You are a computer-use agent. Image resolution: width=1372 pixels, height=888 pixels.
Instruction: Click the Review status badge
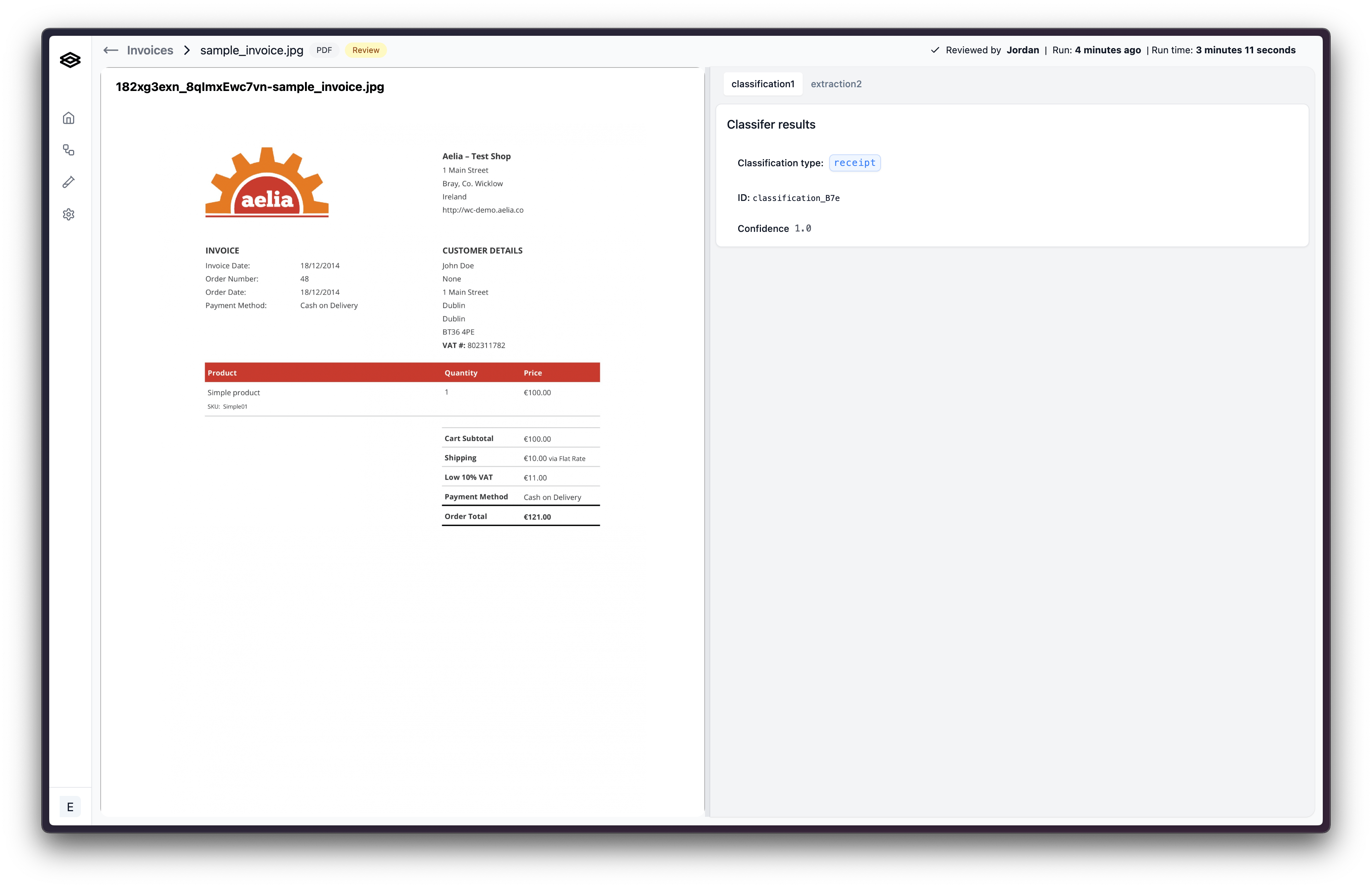(x=365, y=51)
